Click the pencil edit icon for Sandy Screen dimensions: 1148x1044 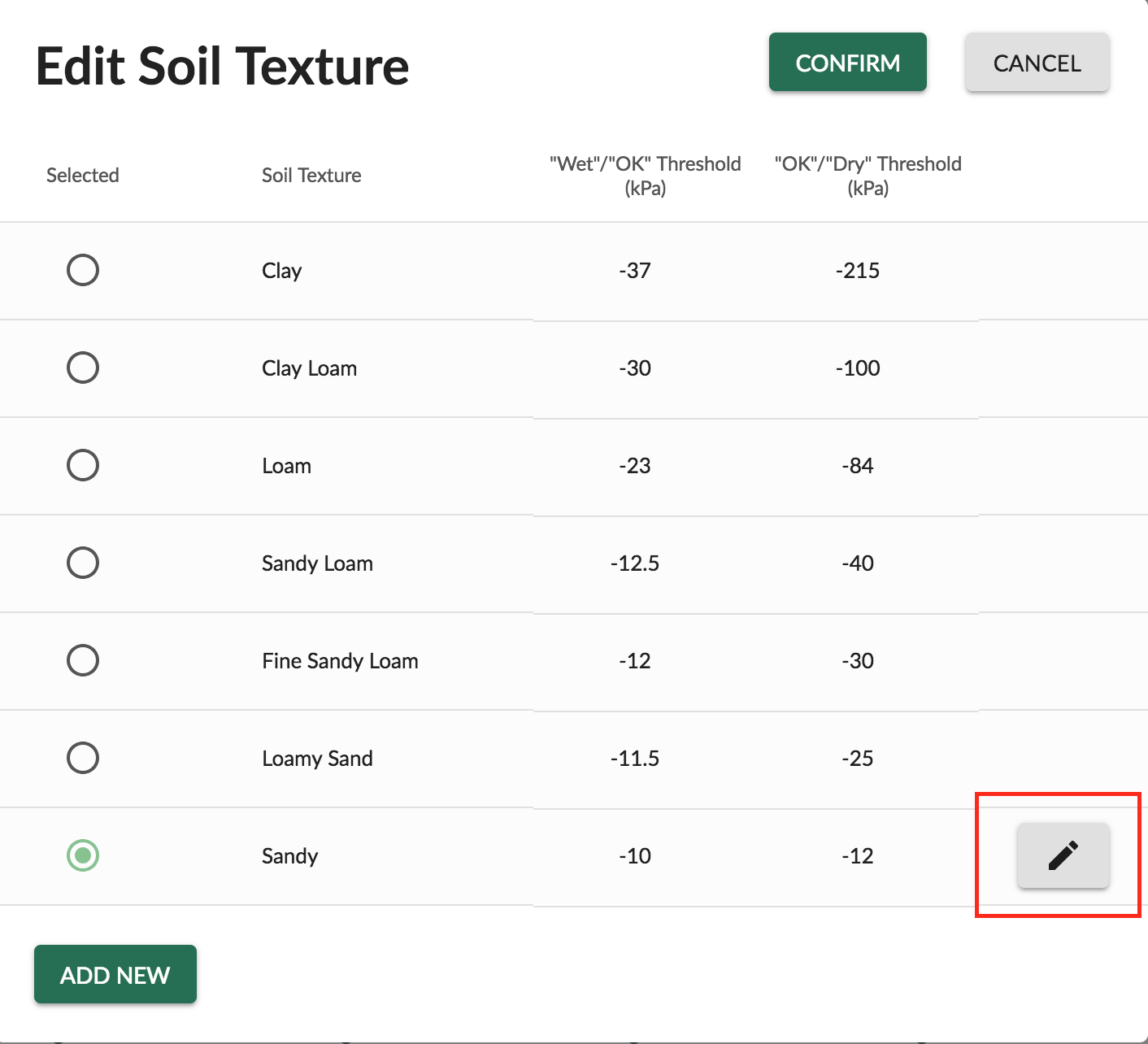pyautogui.click(x=1063, y=855)
